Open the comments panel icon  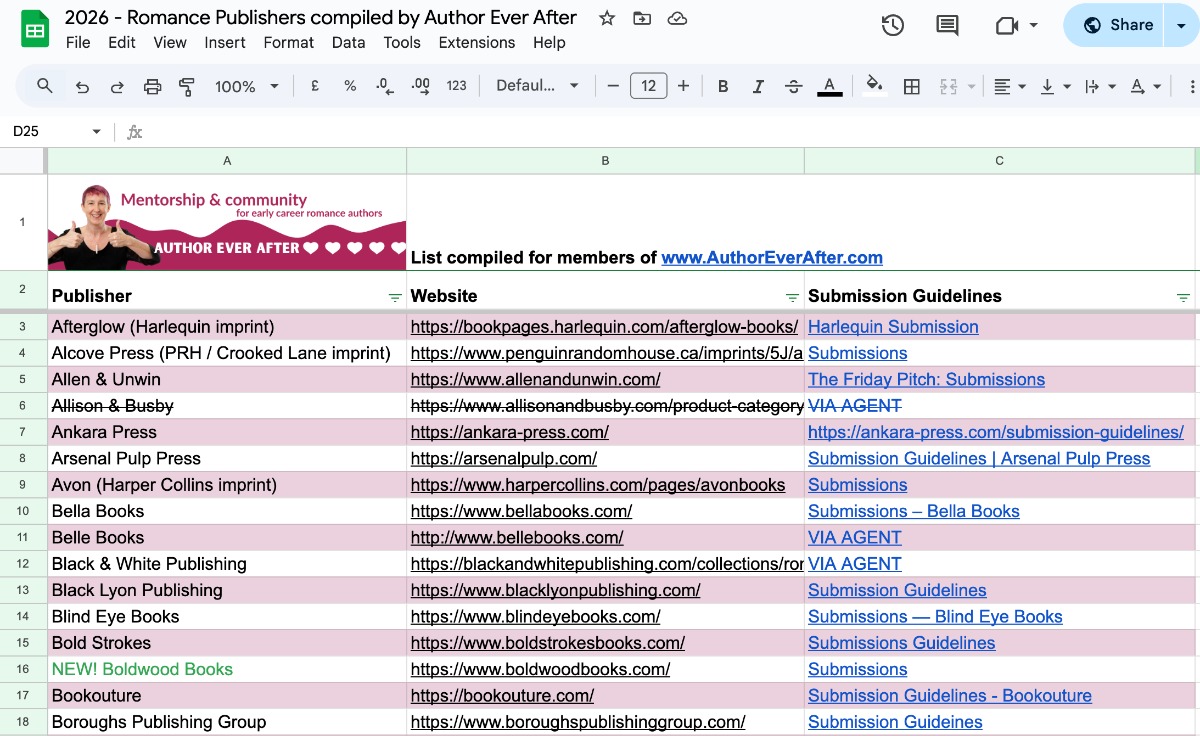tap(946, 26)
